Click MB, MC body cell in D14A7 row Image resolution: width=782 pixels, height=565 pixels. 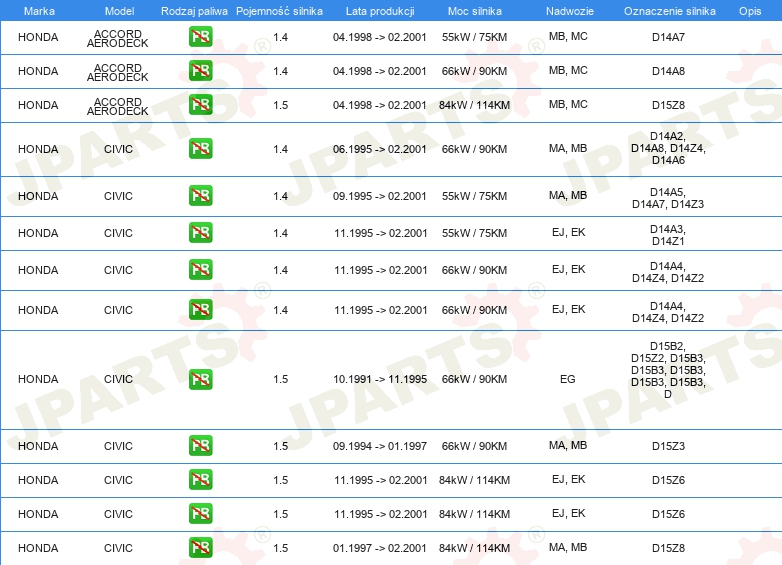pos(568,36)
